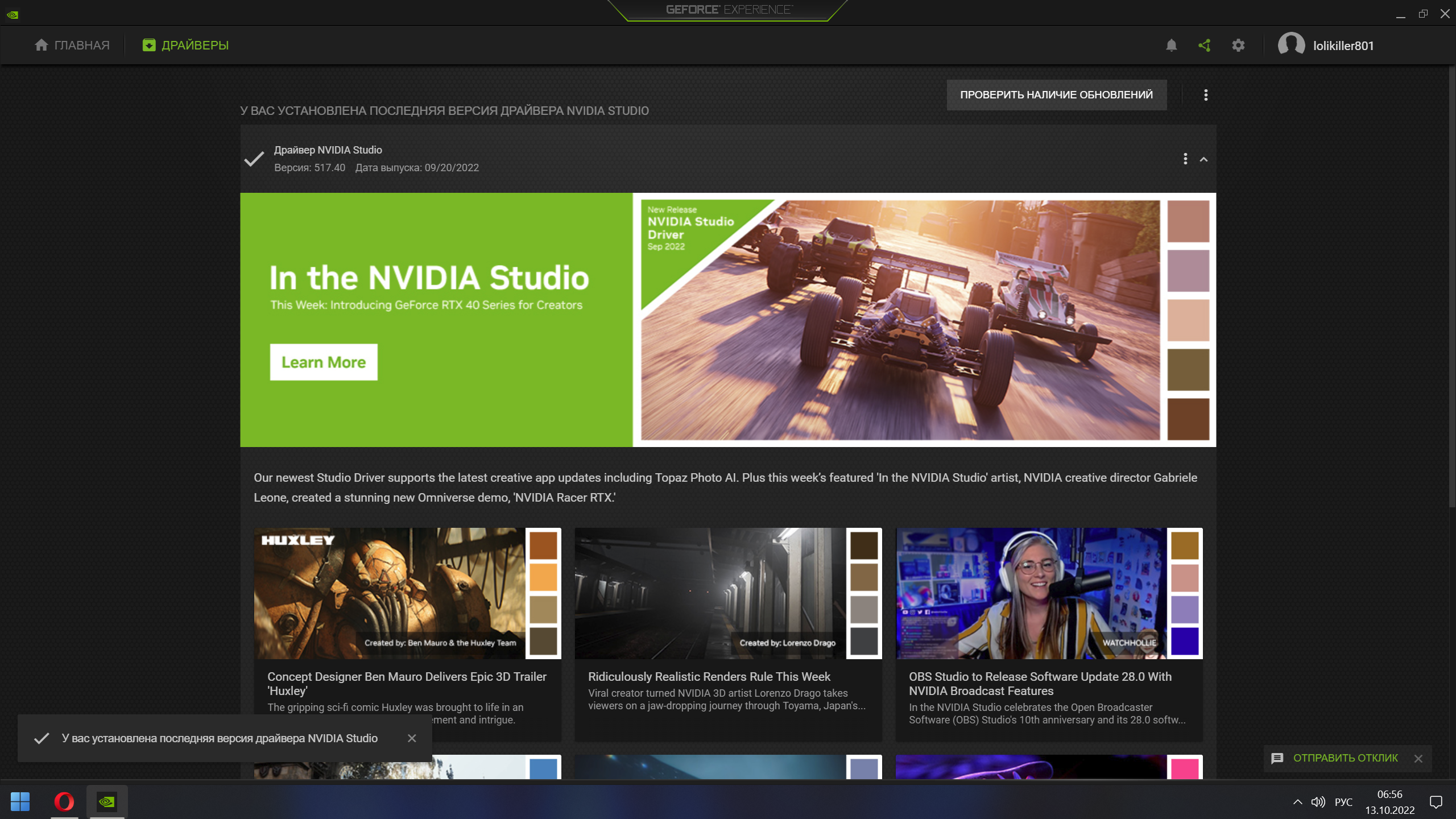Open the settings gear icon
The height and width of the screenshot is (819, 1456).
coord(1238,45)
